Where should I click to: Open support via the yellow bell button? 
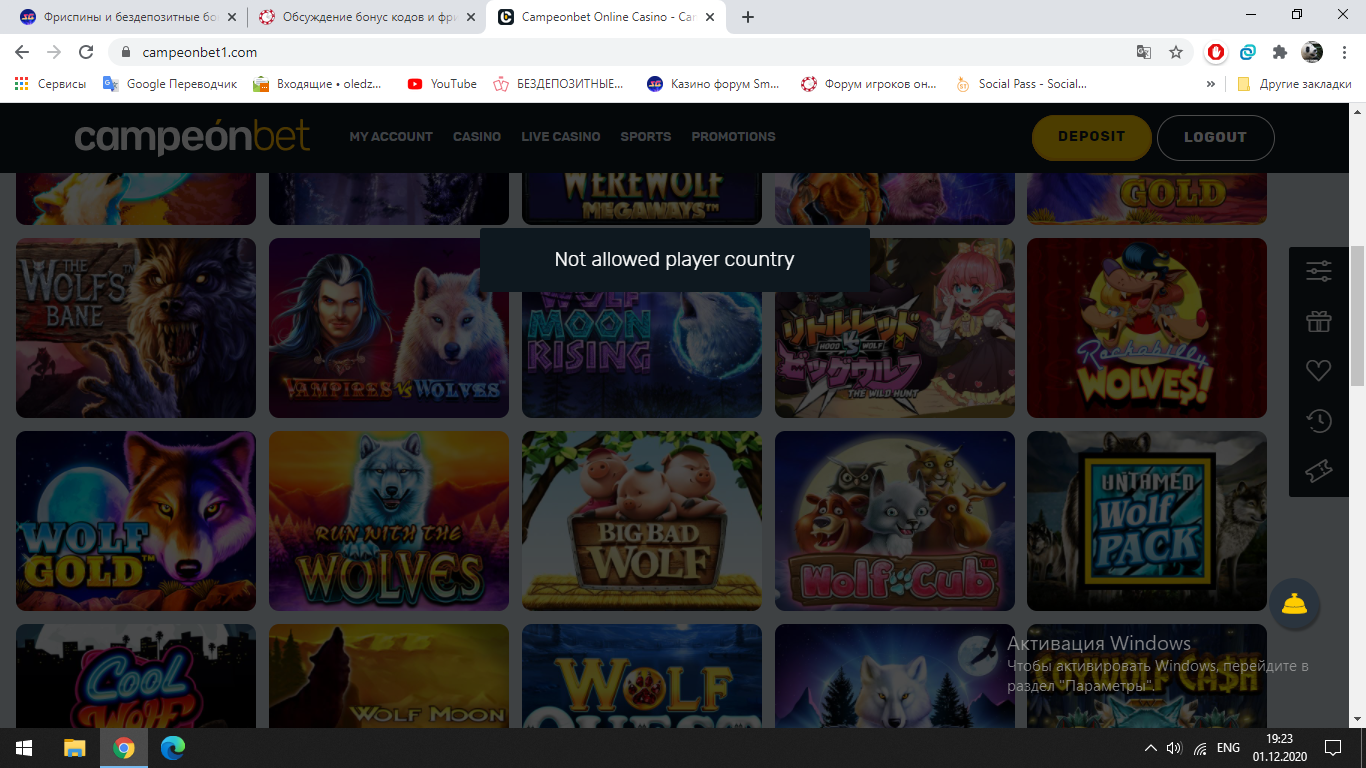click(1295, 603)
